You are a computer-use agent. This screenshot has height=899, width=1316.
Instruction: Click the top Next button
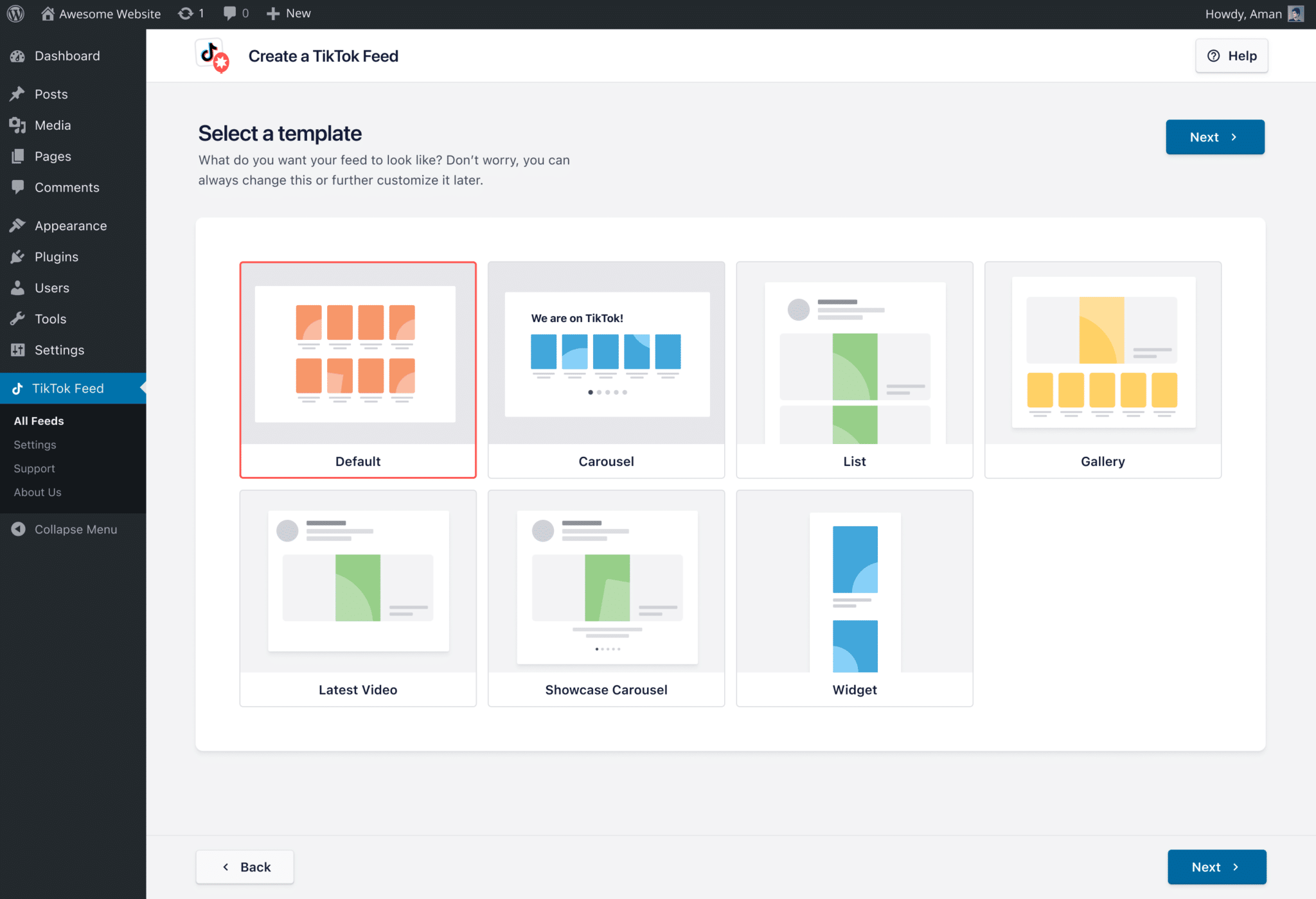pyautogui.click(x=1214, y=137)
